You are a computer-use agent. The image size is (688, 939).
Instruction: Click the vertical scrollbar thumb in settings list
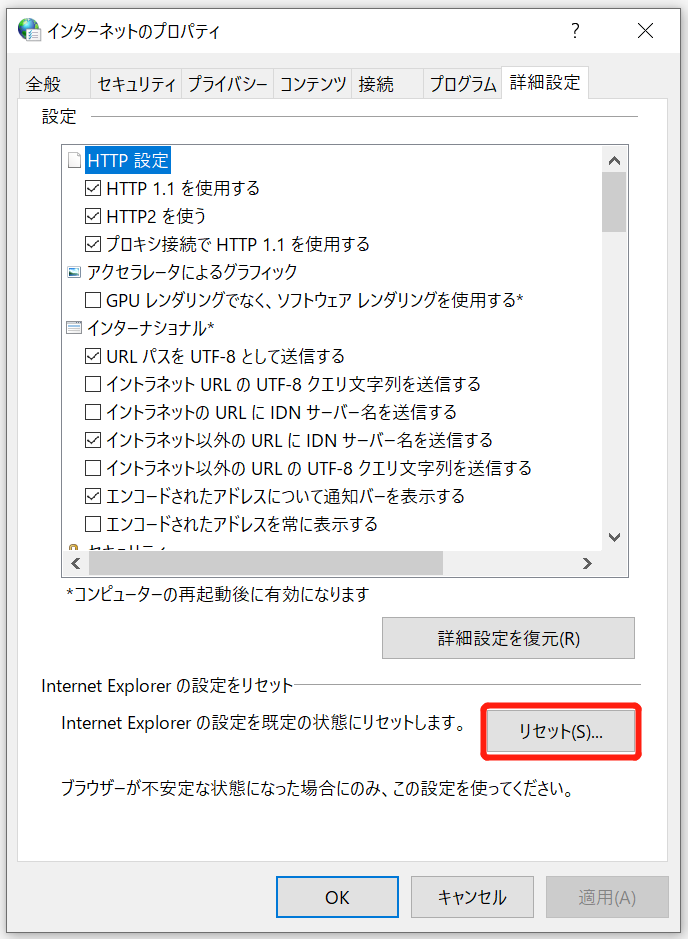point(614,202)
